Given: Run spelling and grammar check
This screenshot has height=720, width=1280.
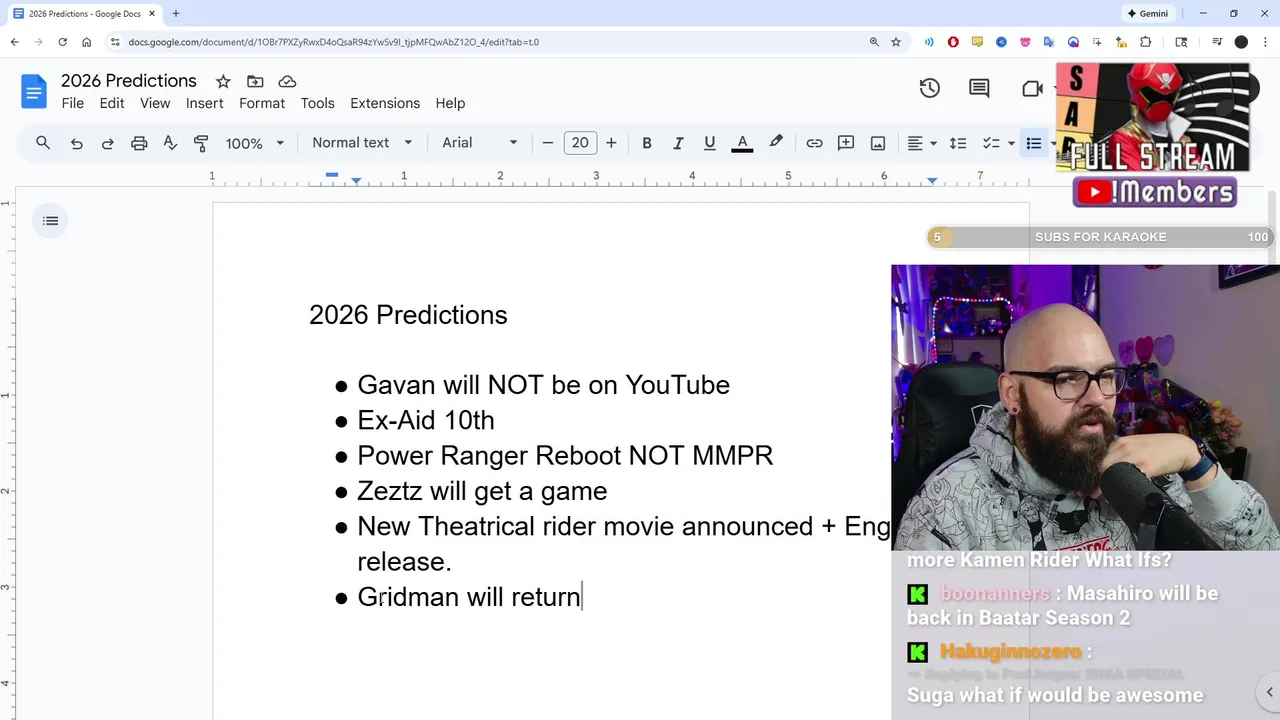Looking at the screenshot, I should (x=170, y=143).
